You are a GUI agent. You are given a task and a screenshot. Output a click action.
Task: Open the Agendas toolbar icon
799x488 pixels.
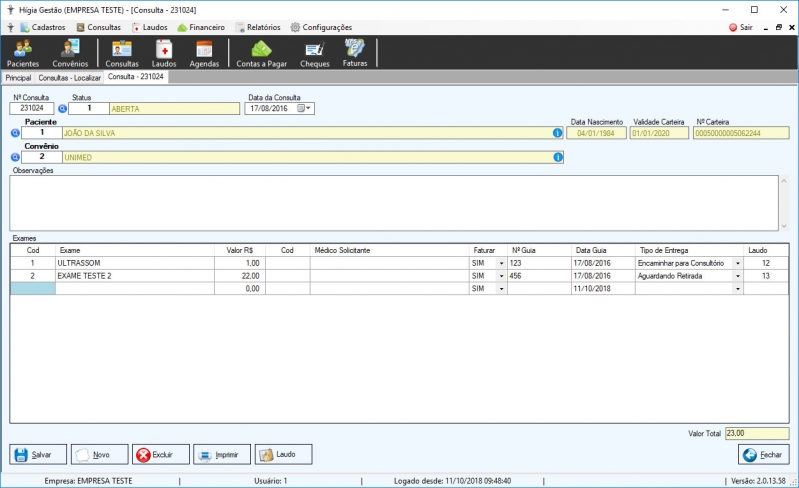click(204, 53)
